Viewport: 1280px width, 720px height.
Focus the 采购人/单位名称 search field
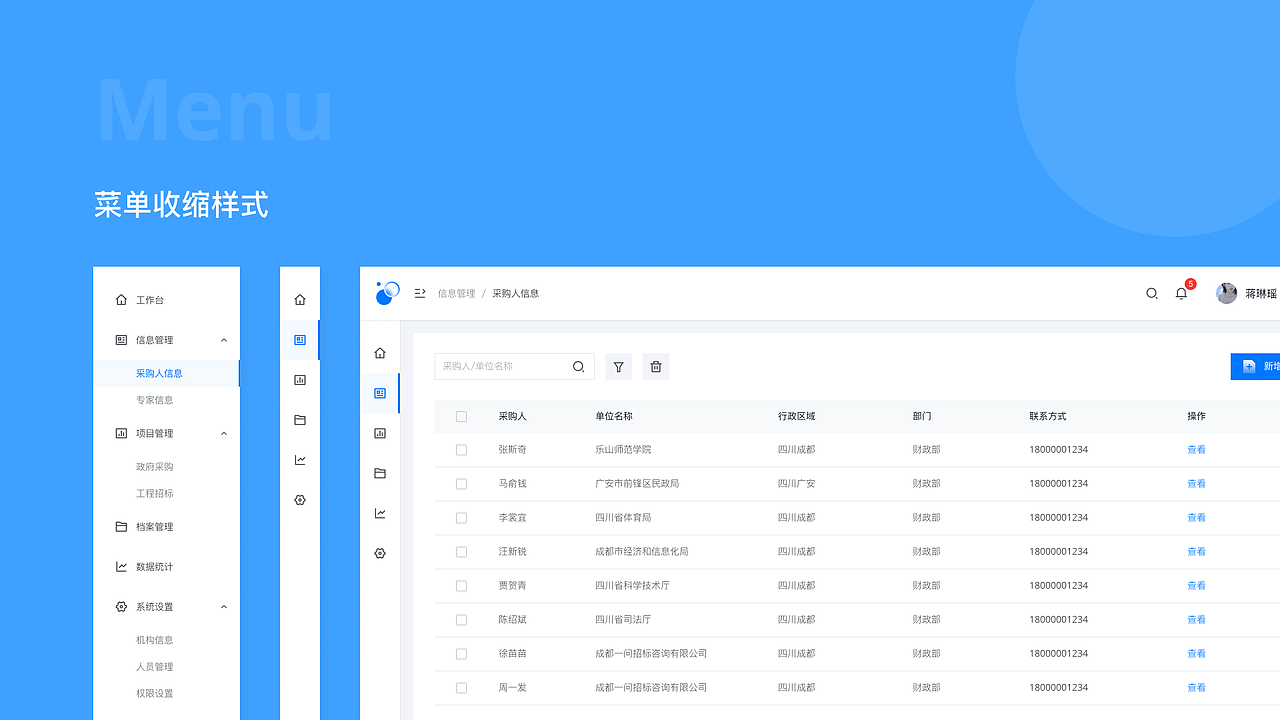pyautogui.click(x=514, y=367)
